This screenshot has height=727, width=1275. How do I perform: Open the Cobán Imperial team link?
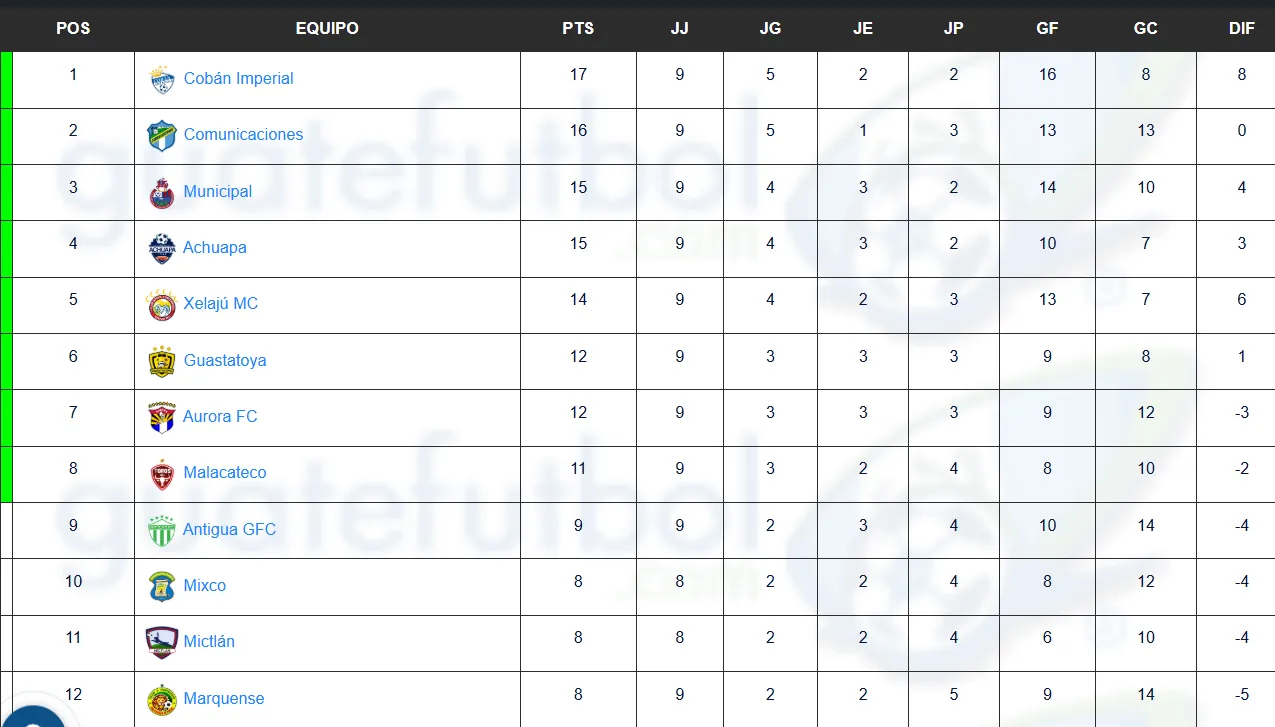coord(238,79)
